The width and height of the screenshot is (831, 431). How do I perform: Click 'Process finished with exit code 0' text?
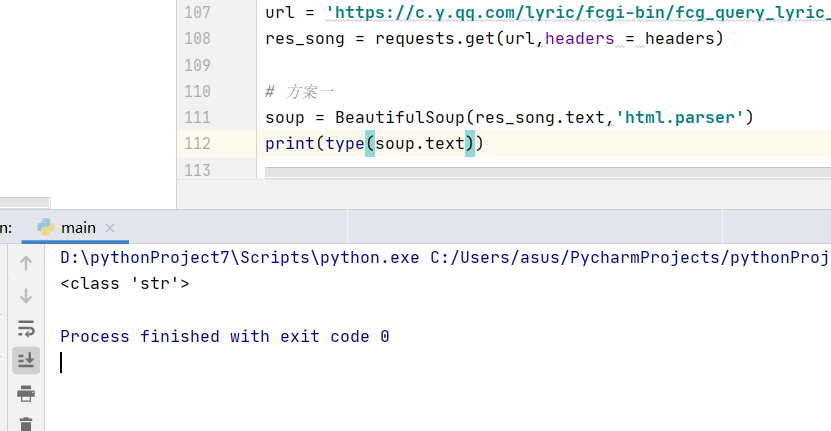coord(225,337)
